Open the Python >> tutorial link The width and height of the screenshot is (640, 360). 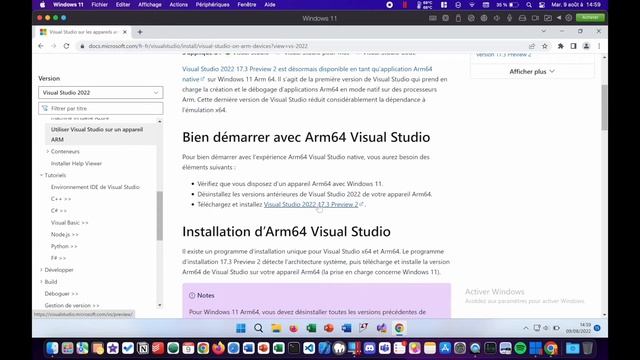point(64,246)
